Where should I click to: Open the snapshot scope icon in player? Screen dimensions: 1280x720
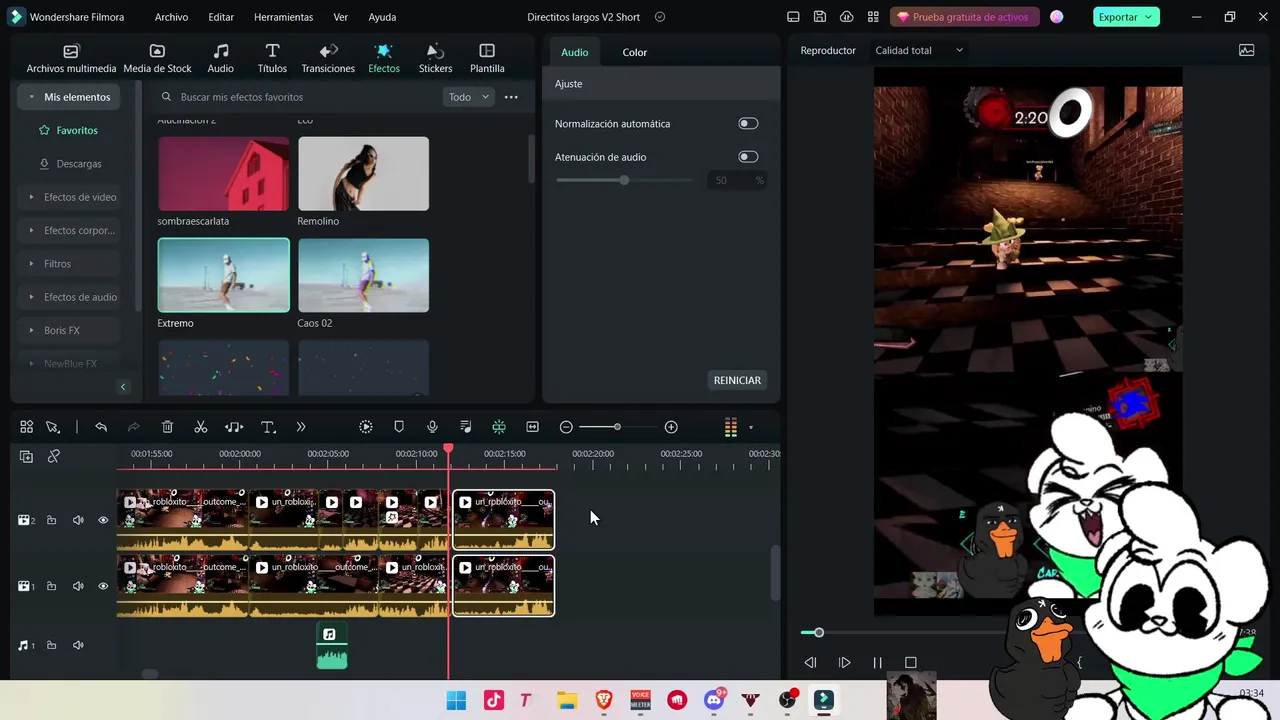coord(1246,50)
